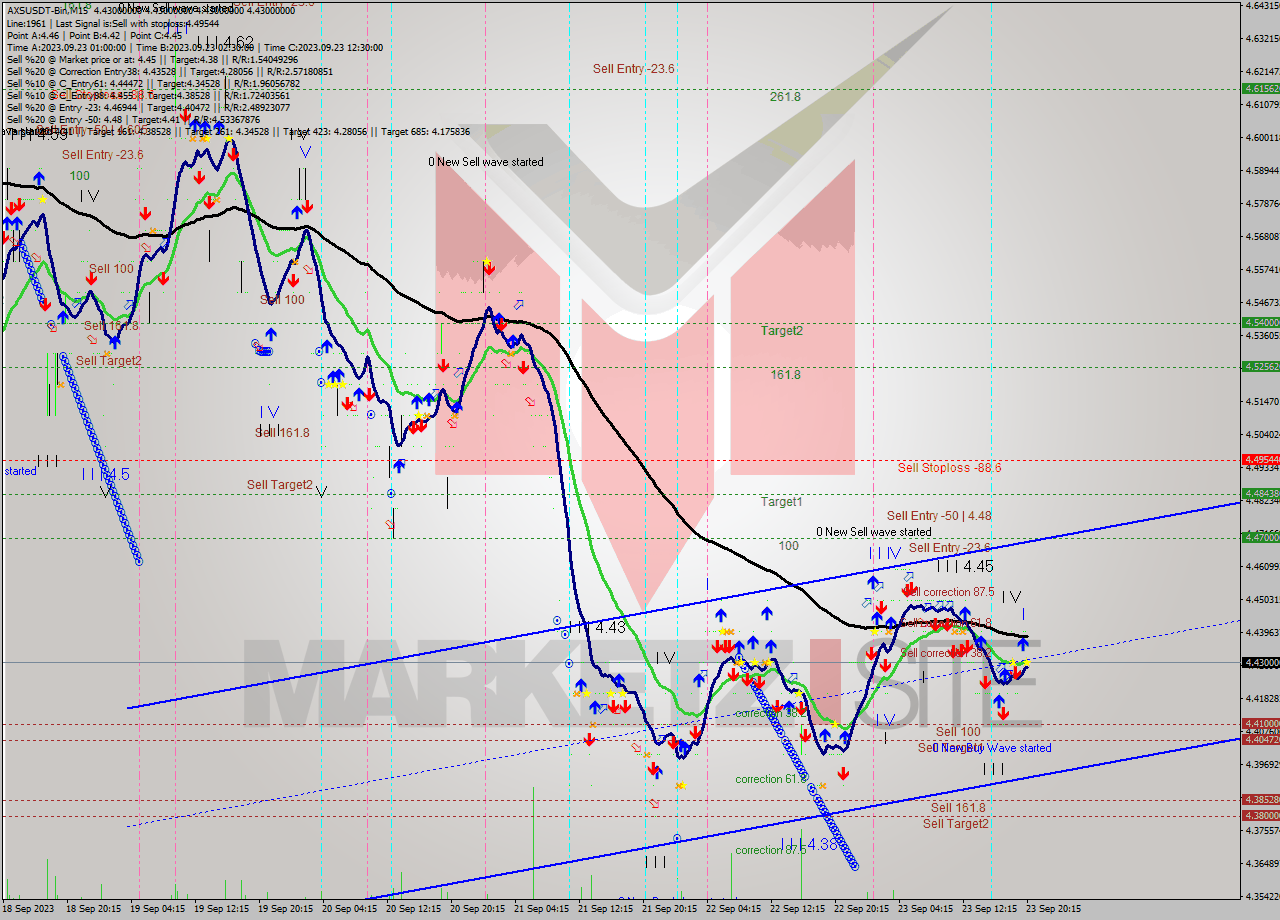Viewport: 1280px width, 920px height.
Task: Click '0 New Sell wave started' near 4.47
Action: (x=873, y=532)
